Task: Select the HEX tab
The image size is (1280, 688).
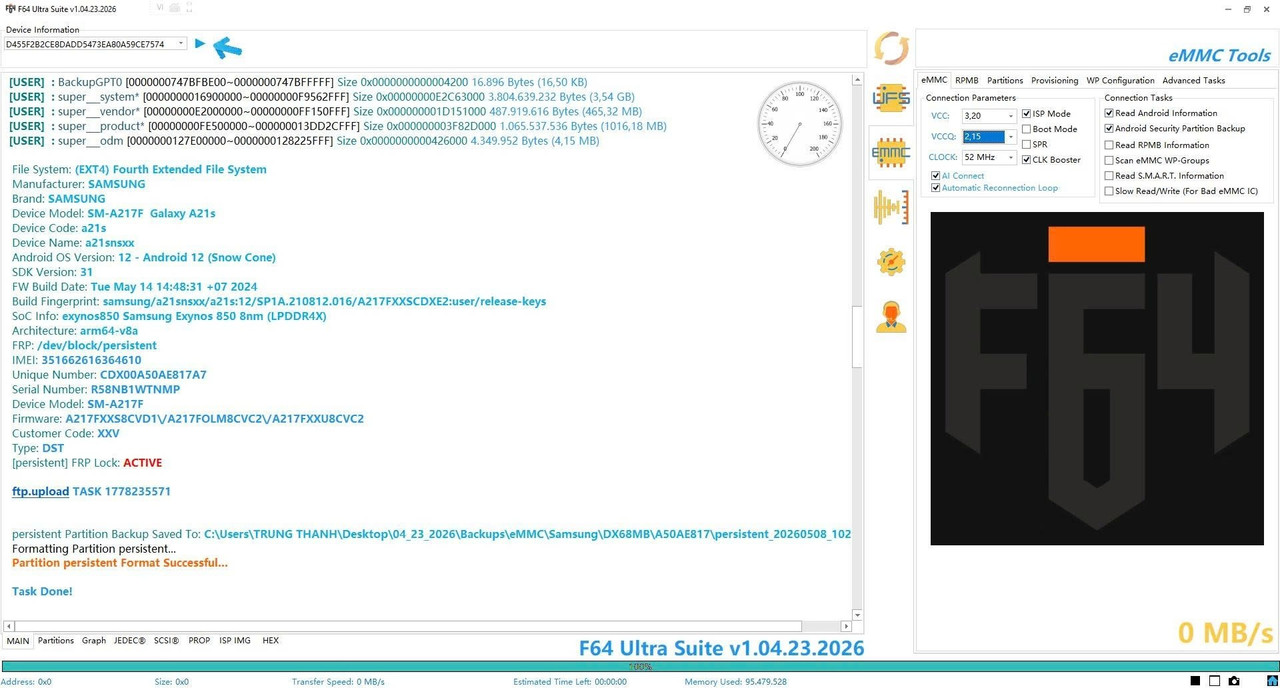Action: click(x=270, y=641)
